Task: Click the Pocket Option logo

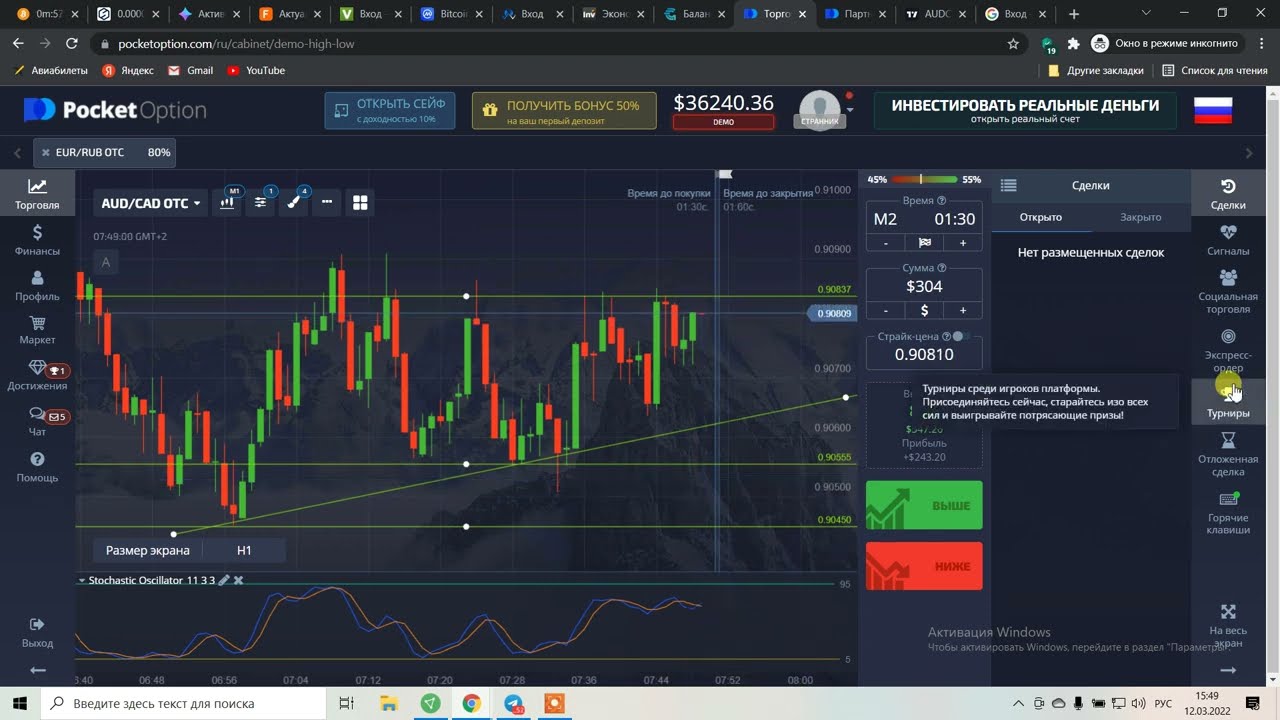Action: 116,110
